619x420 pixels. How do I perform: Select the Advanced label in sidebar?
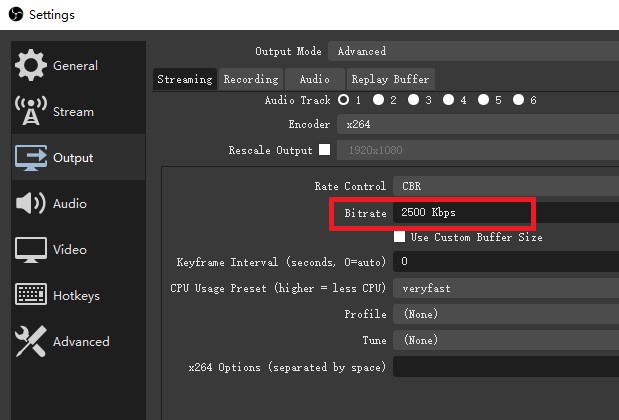pos(81,341)
